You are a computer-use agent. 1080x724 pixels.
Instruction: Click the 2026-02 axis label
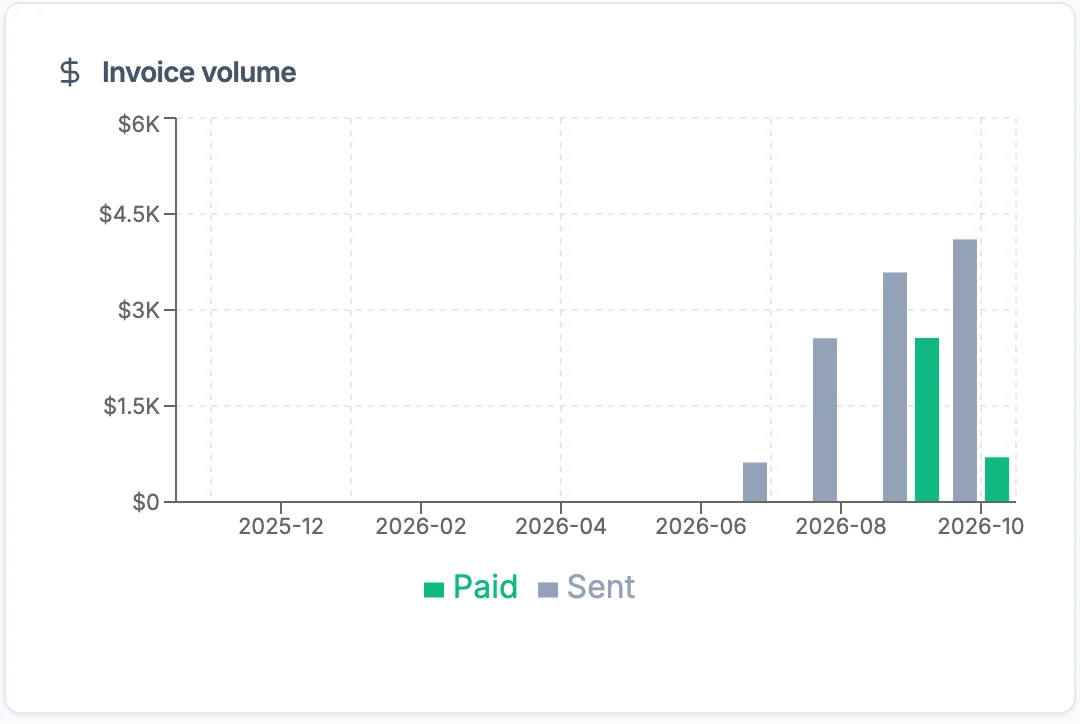[x=421, y=526]
